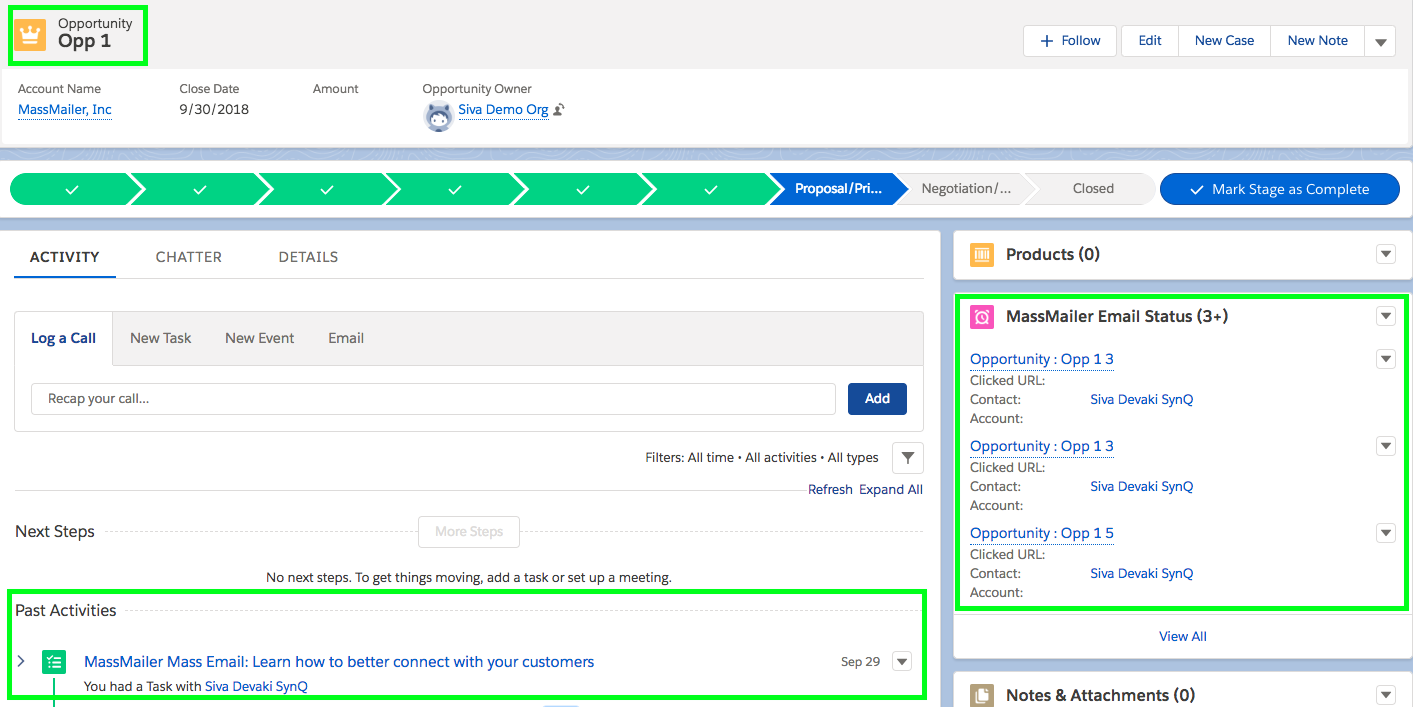This screenshot has height=707, width=1413.
Task: Switch to the Chatter tab
Action: click(188, 257)
